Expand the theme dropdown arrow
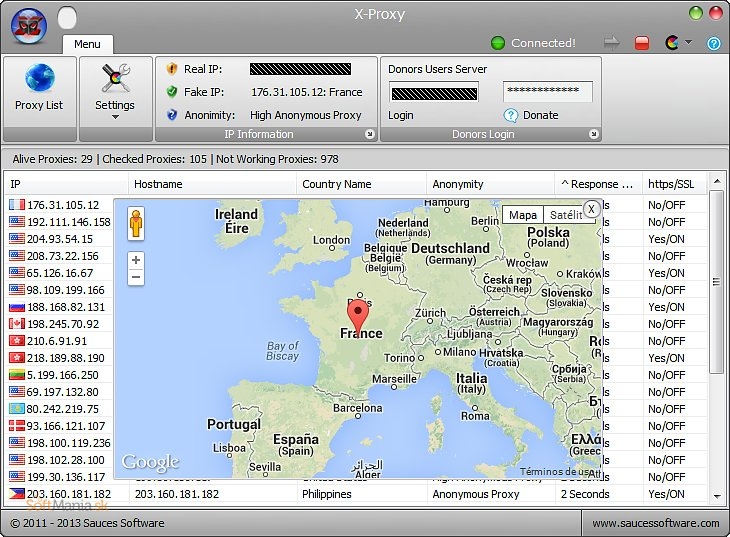Viewport: 730px width, 537px height. 688,42
